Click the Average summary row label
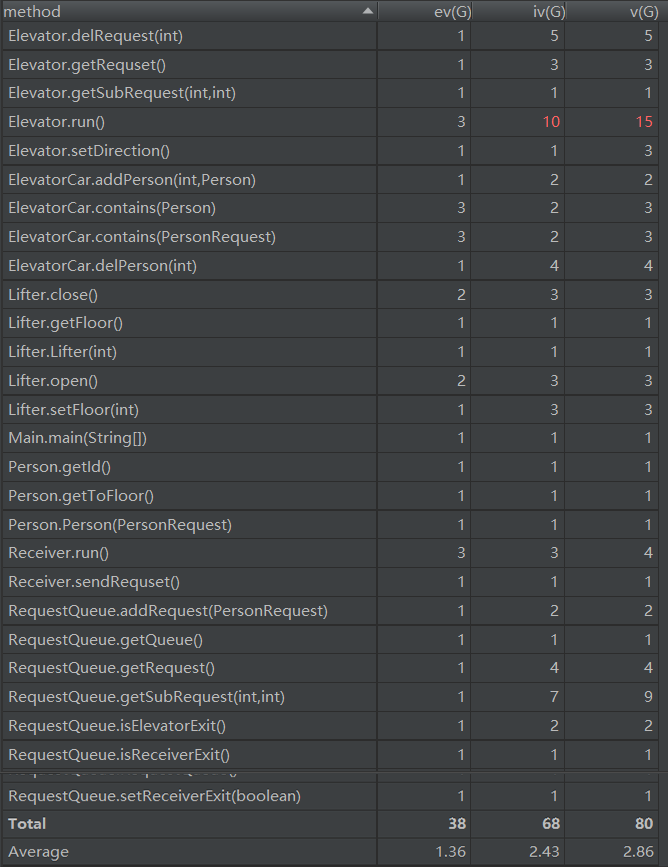Image resolution: width=668 pixels, height=867 pixels. (x=38, y=852)
